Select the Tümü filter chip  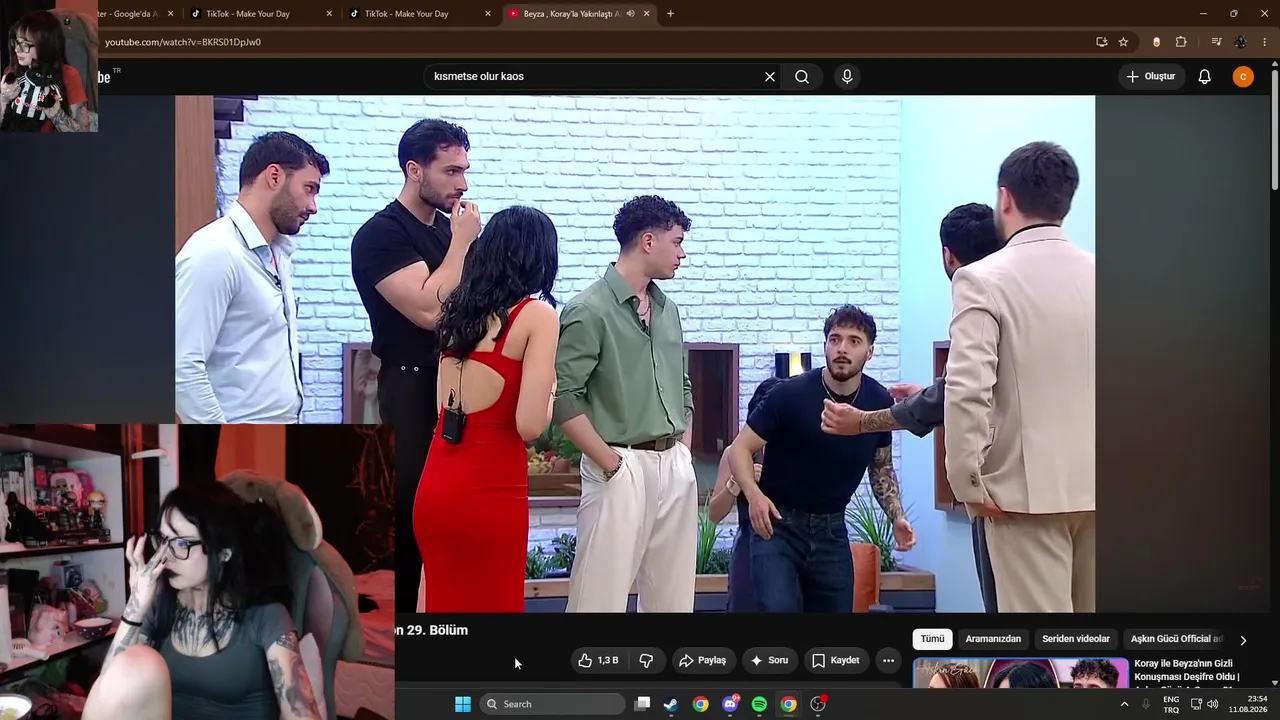click(x=932, y=639)
